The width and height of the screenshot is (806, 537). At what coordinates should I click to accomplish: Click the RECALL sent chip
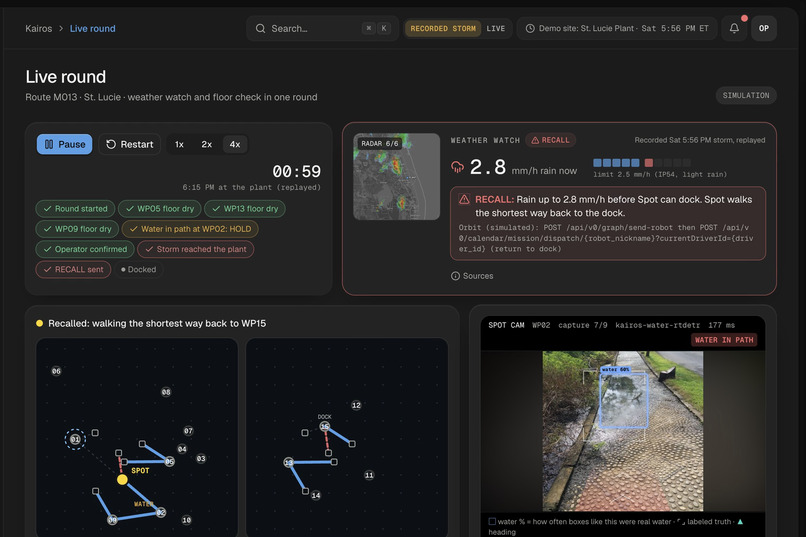point(74,269)
